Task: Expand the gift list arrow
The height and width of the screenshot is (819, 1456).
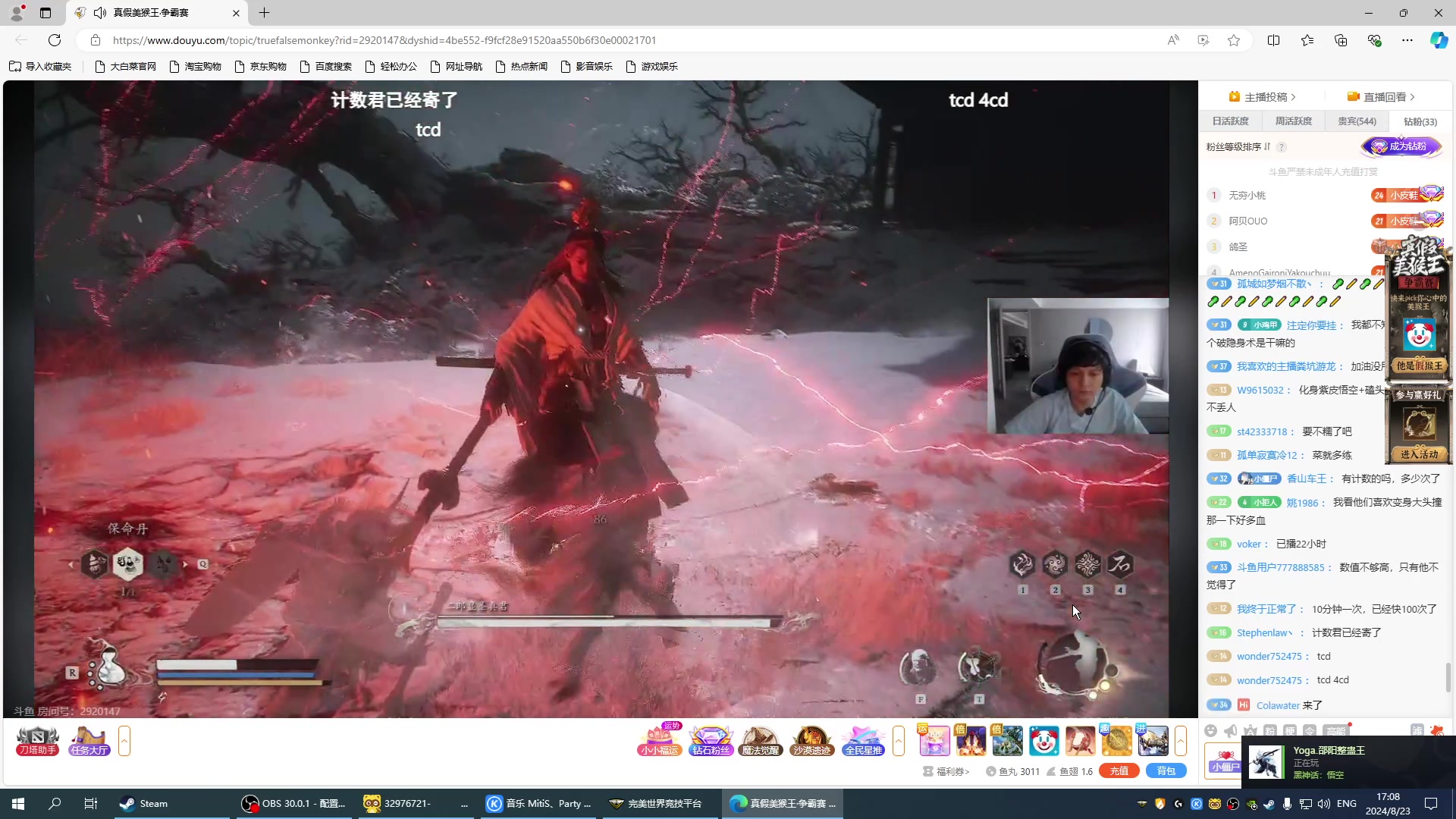Action: click(x=1181, y=741)
